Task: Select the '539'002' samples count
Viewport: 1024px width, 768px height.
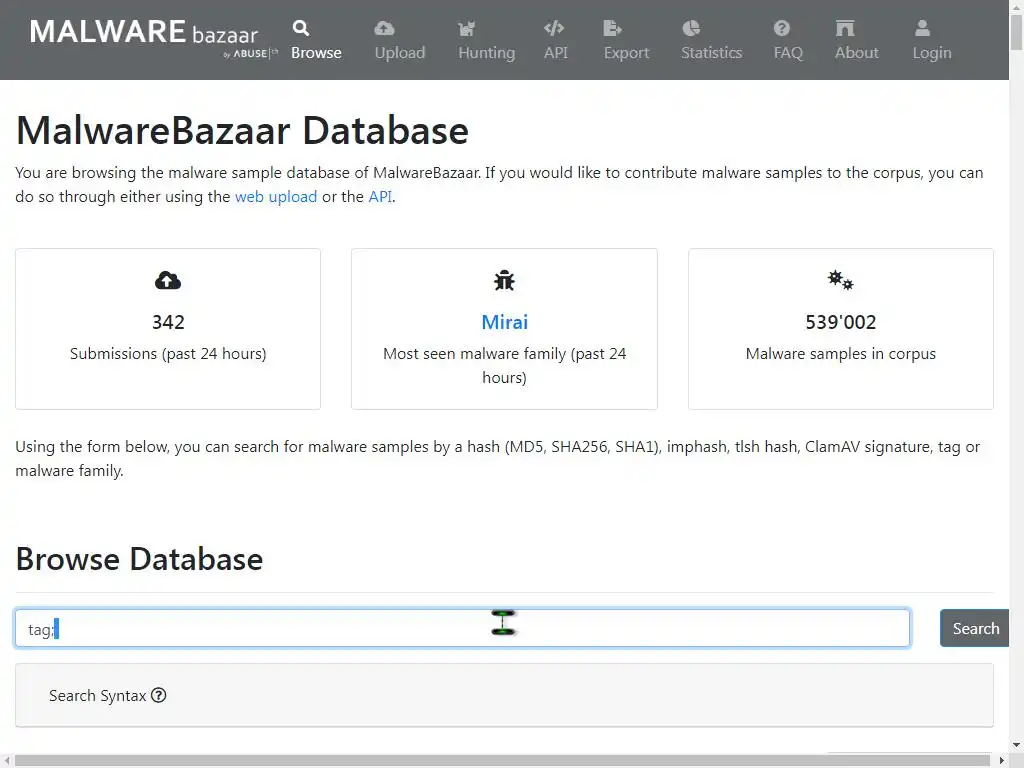Action: (840, 322)
